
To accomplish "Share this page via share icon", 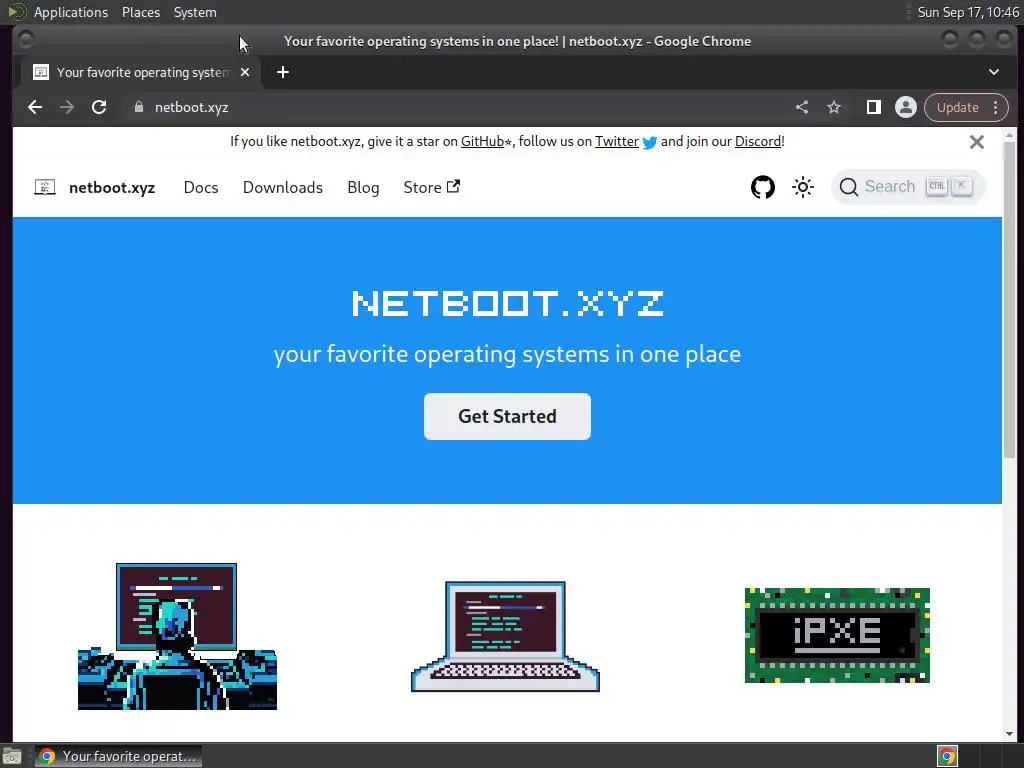I will pyautogui.click(x=802, y=107).
